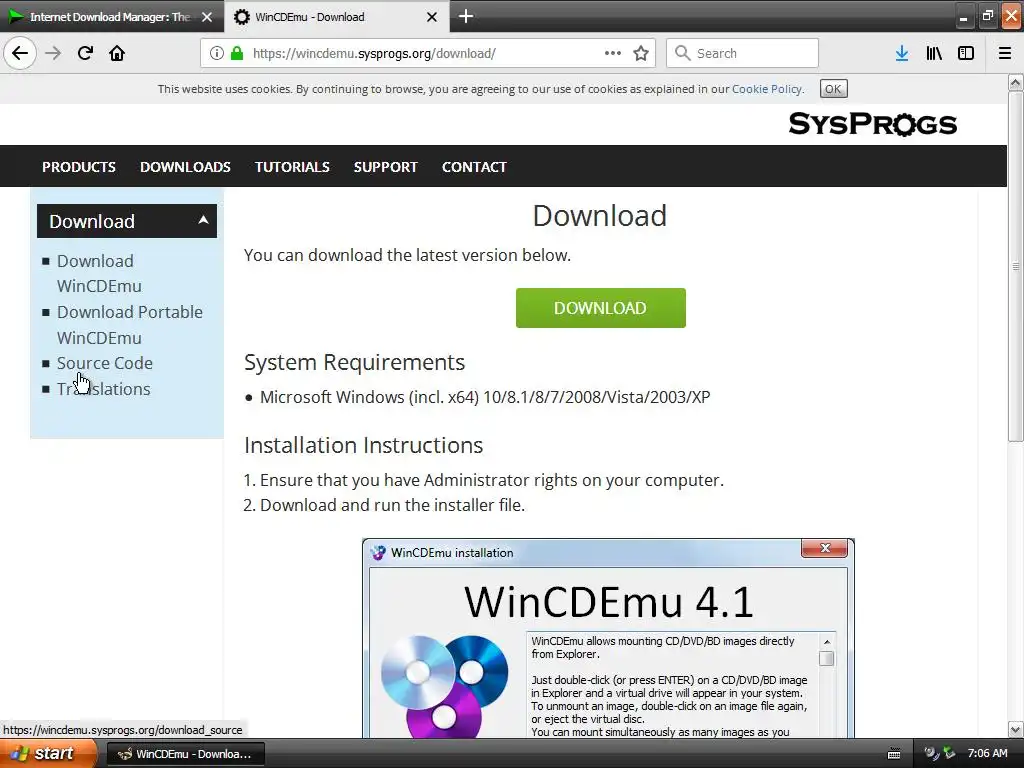Show downloads progress arrow
Image resolution: width=1024 pixels, height=768 pixels.
(902, 53)
